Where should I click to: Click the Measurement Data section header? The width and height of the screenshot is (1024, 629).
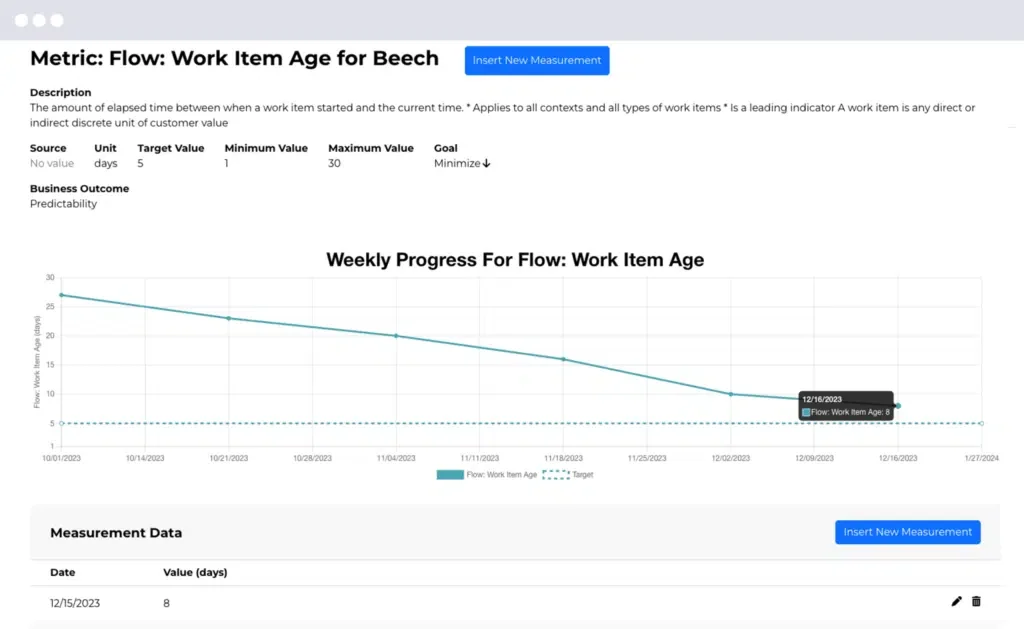pyautogui.click(x=116, y=532)
